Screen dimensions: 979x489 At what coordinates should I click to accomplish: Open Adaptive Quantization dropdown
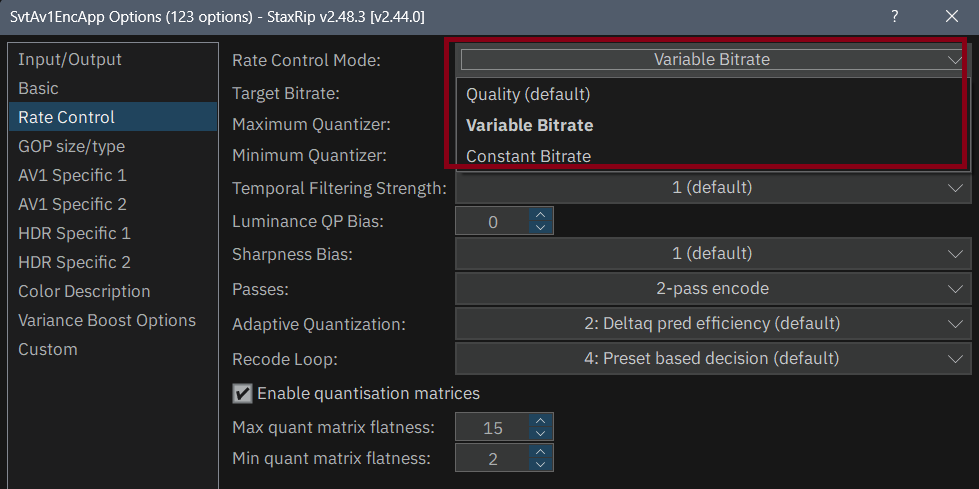711,324
